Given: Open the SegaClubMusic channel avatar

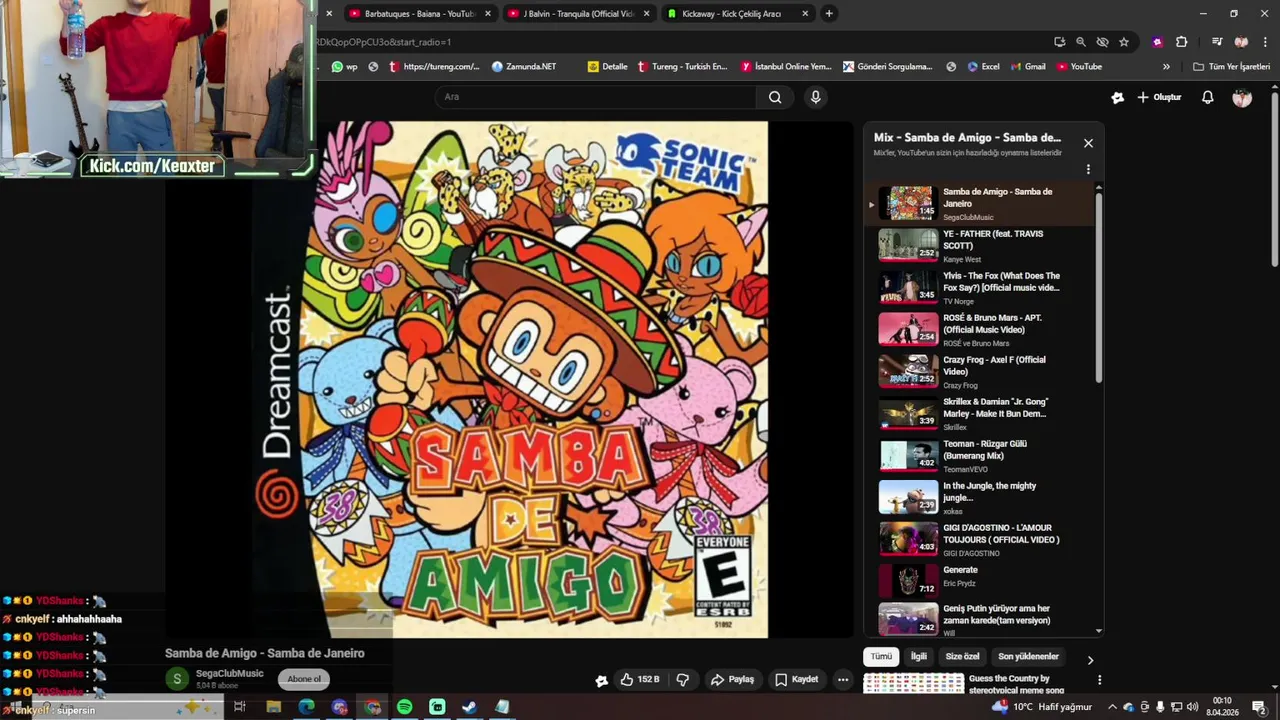Looking at the screenshot, I should [x=177, y=679].
